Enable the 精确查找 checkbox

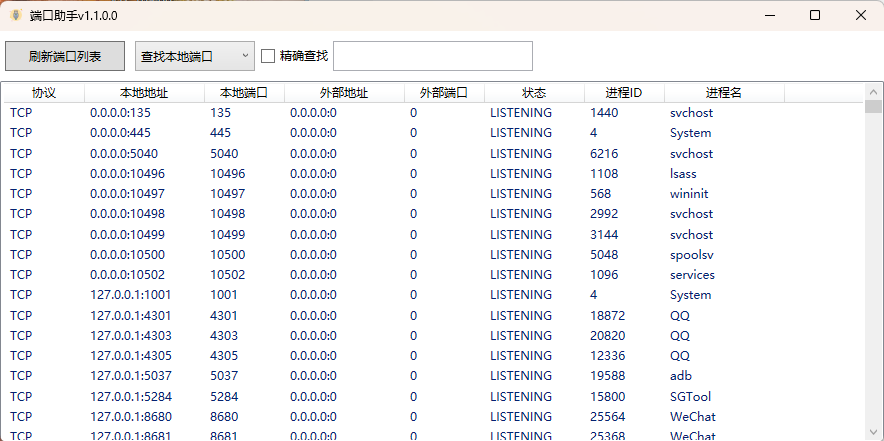click(x=268, y=56)
